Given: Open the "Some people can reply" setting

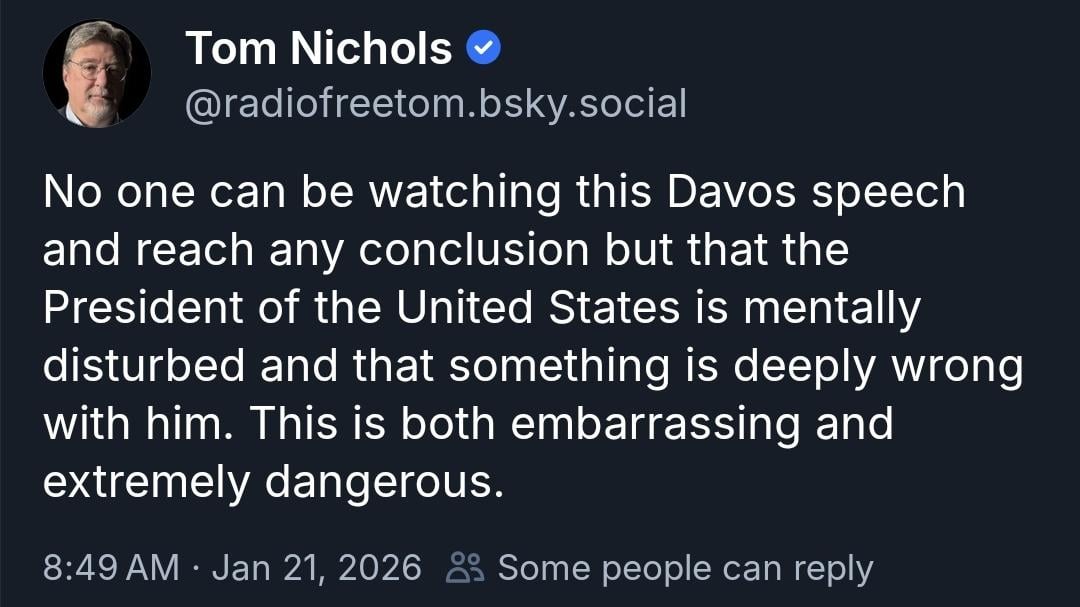Looking at the screenshot, I should tap(685, 568).
